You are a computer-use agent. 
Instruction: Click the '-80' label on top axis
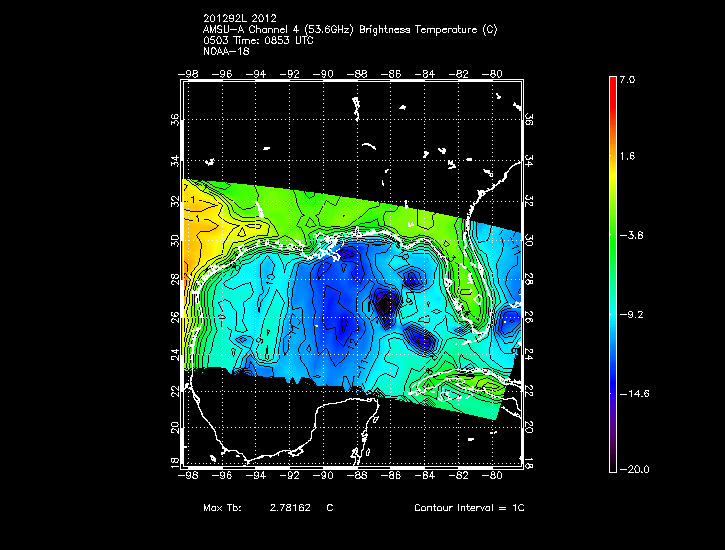[x=492, y=73]
